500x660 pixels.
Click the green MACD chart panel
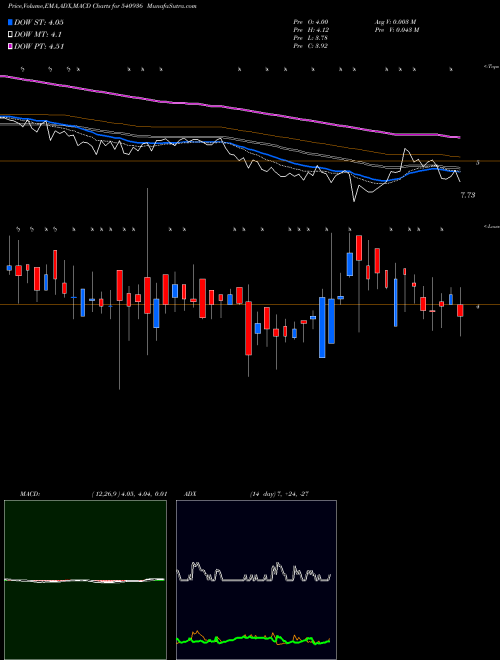(x=85, y=580)
